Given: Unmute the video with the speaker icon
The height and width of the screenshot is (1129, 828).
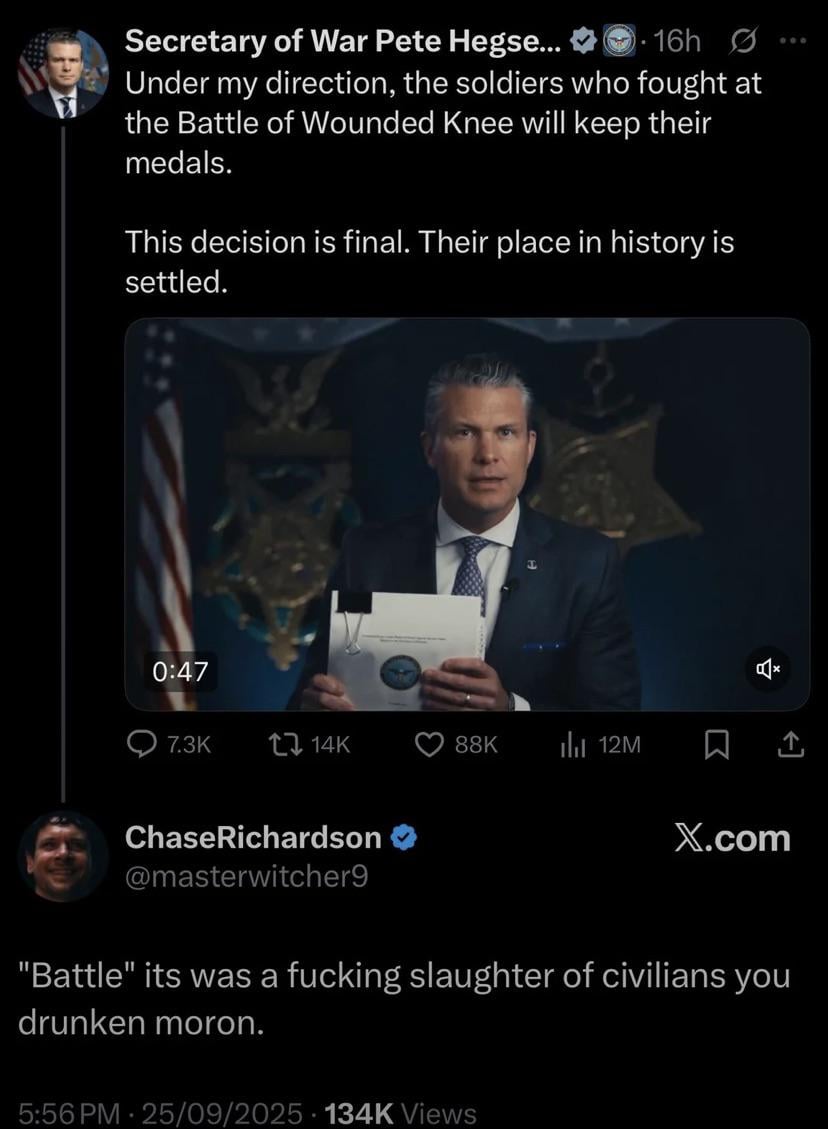Looking at the screenshot, I should pyautogui.click(x=768, y=670).
